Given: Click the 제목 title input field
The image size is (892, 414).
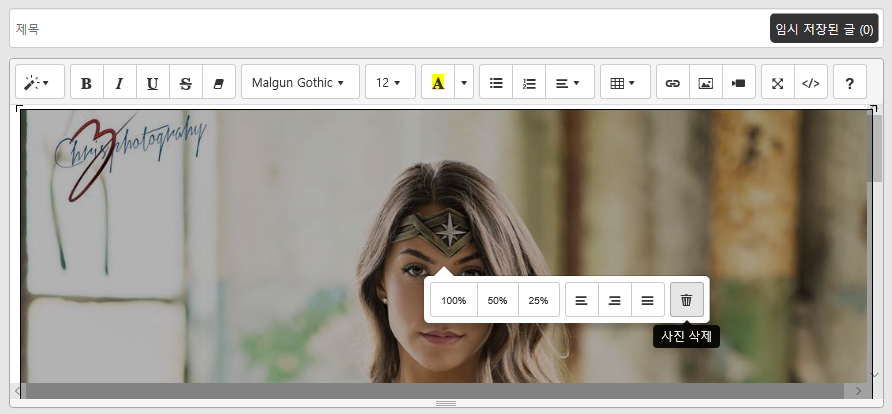Looking at the screenshot, I should point(380,29).
